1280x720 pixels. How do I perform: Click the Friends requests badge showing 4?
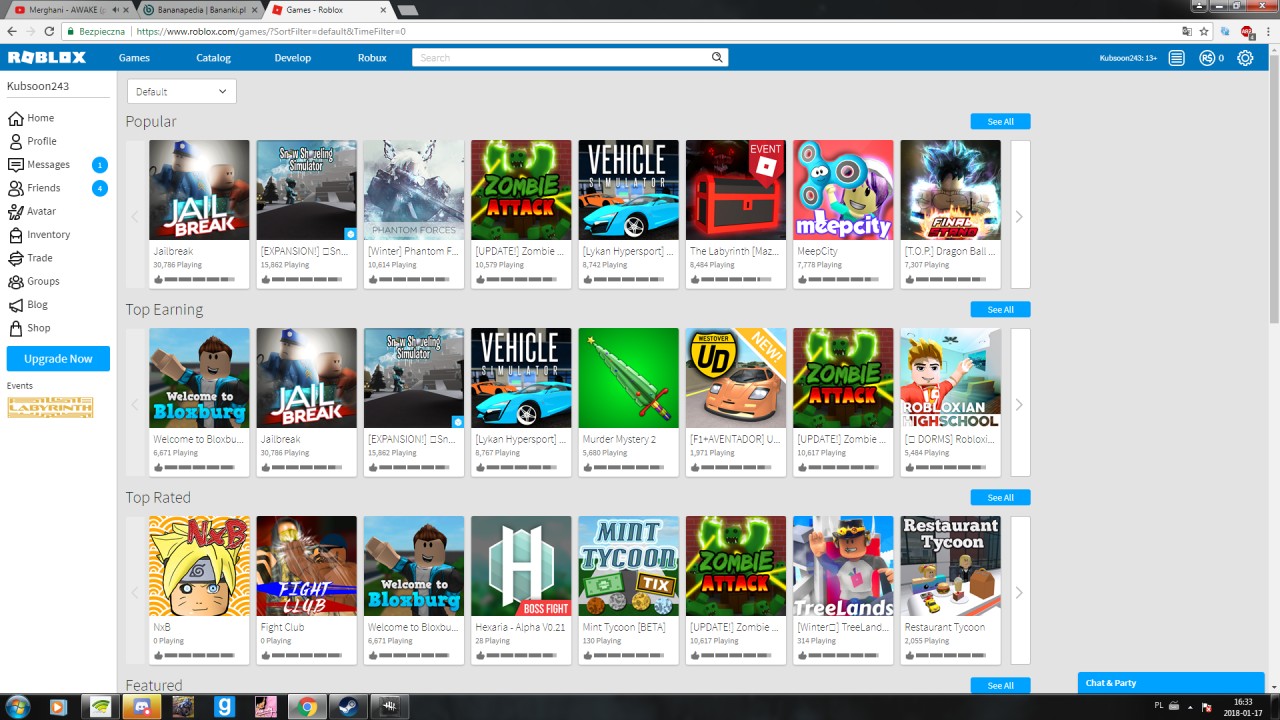point(99,188)
